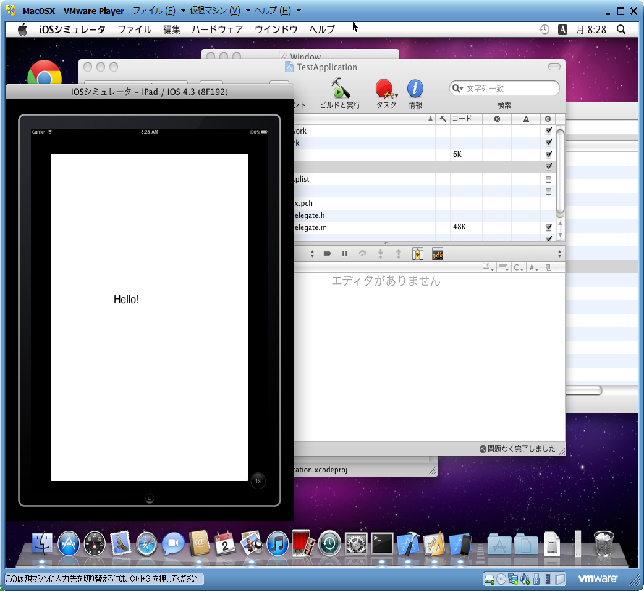Image resolution: width=644 pixels, height=591 pixels.
Task: Open the blue Info icon
Action: (415, 88)
